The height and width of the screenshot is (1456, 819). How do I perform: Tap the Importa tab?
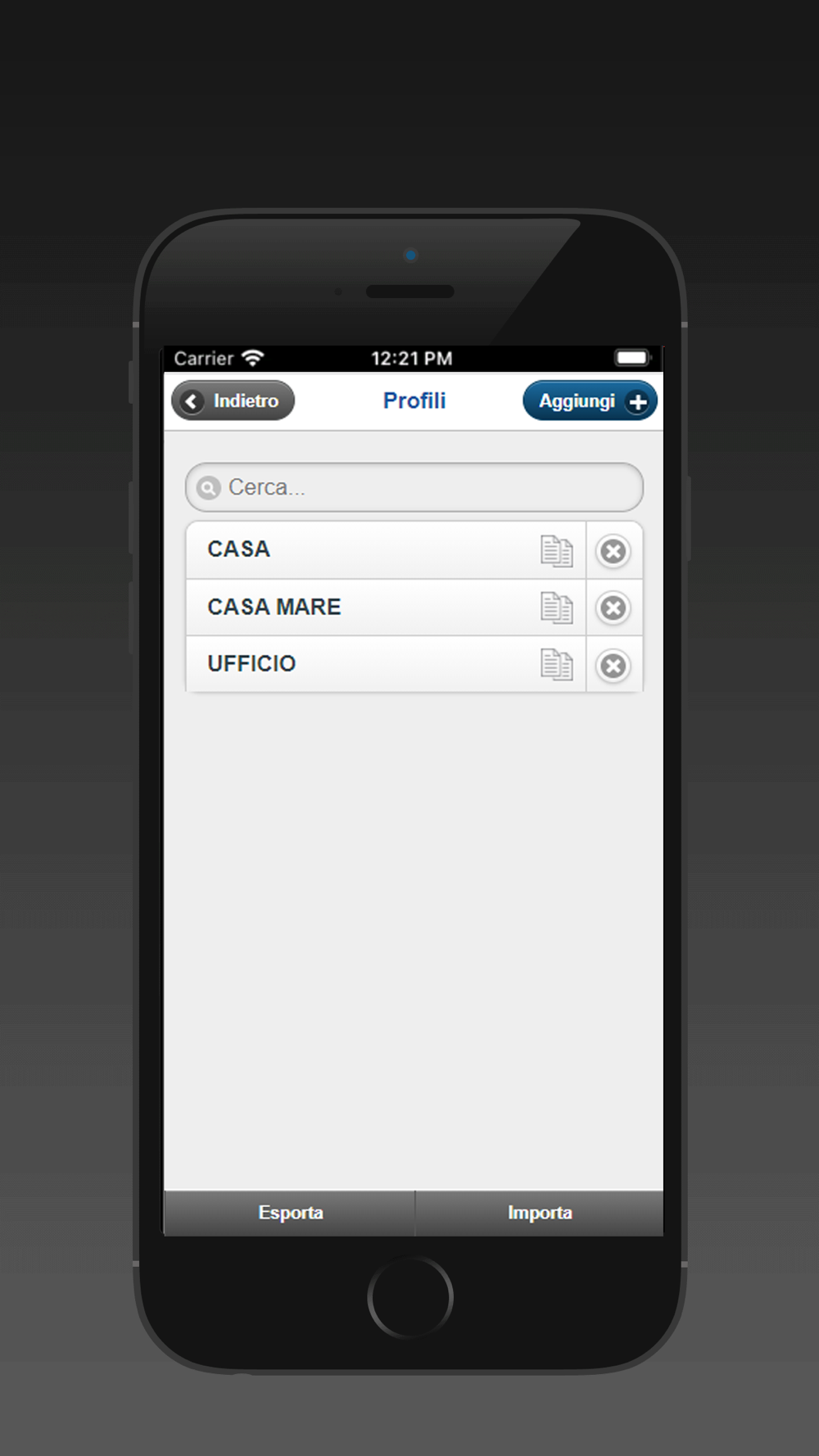(x=540, y=1213)
